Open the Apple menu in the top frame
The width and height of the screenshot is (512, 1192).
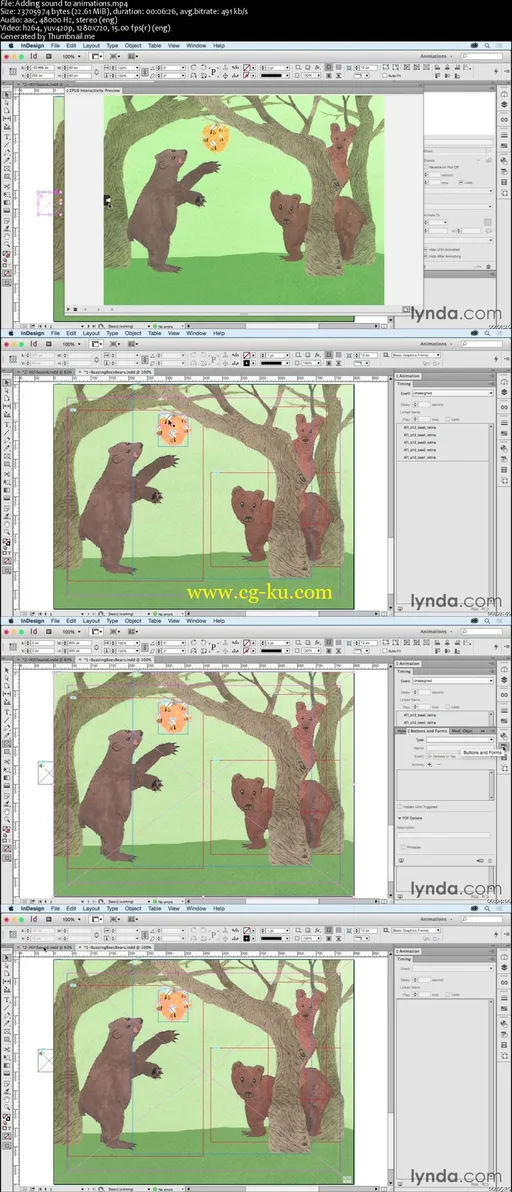[11, 46]
